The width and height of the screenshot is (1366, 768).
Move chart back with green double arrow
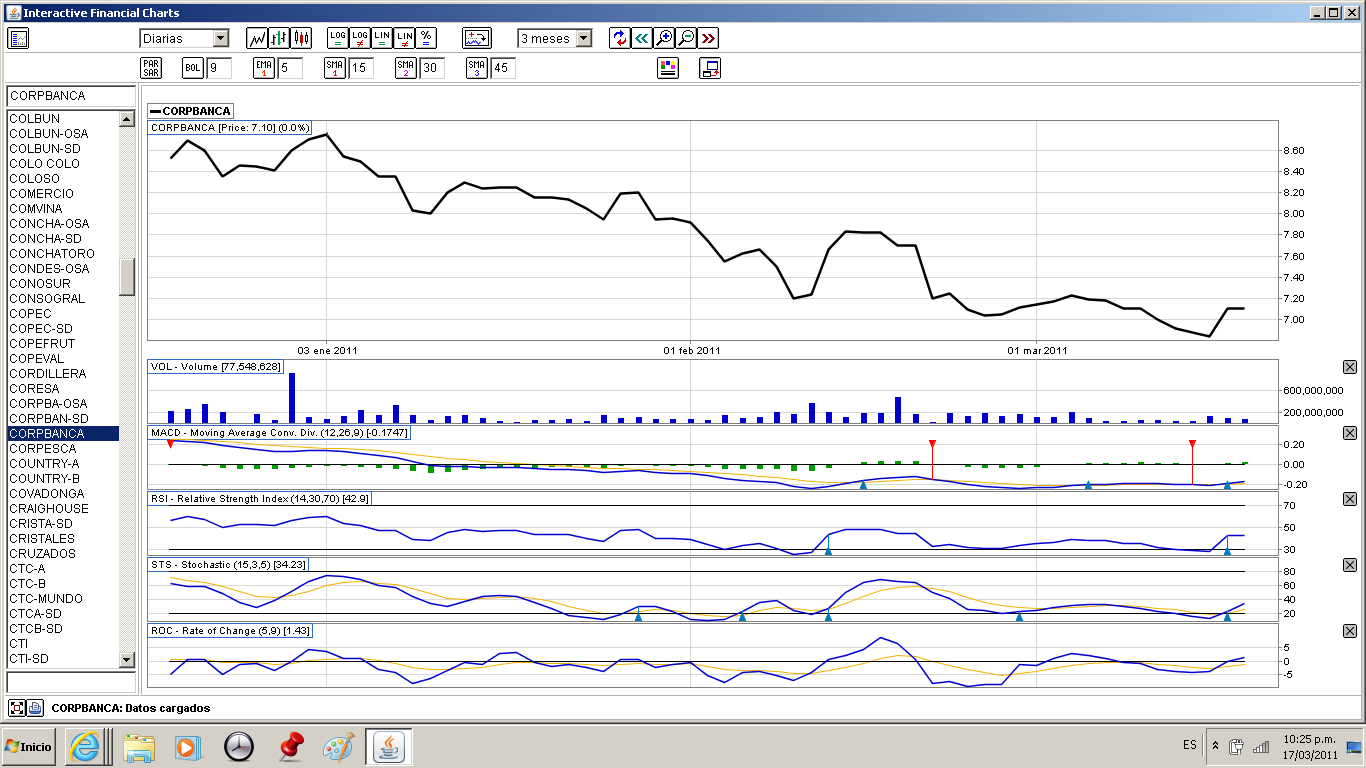tap(642, 38)
